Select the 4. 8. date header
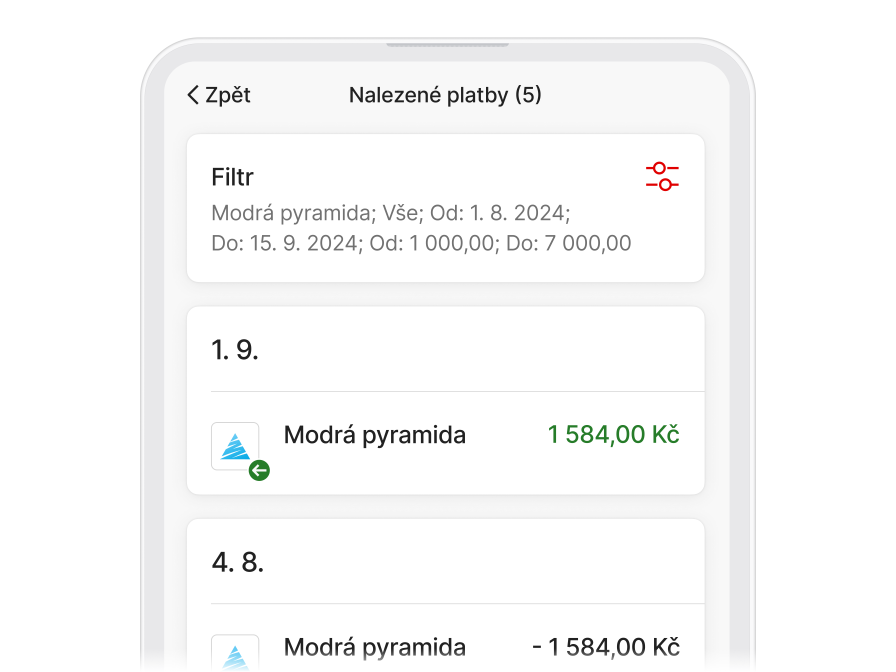 tap(238, 561)
